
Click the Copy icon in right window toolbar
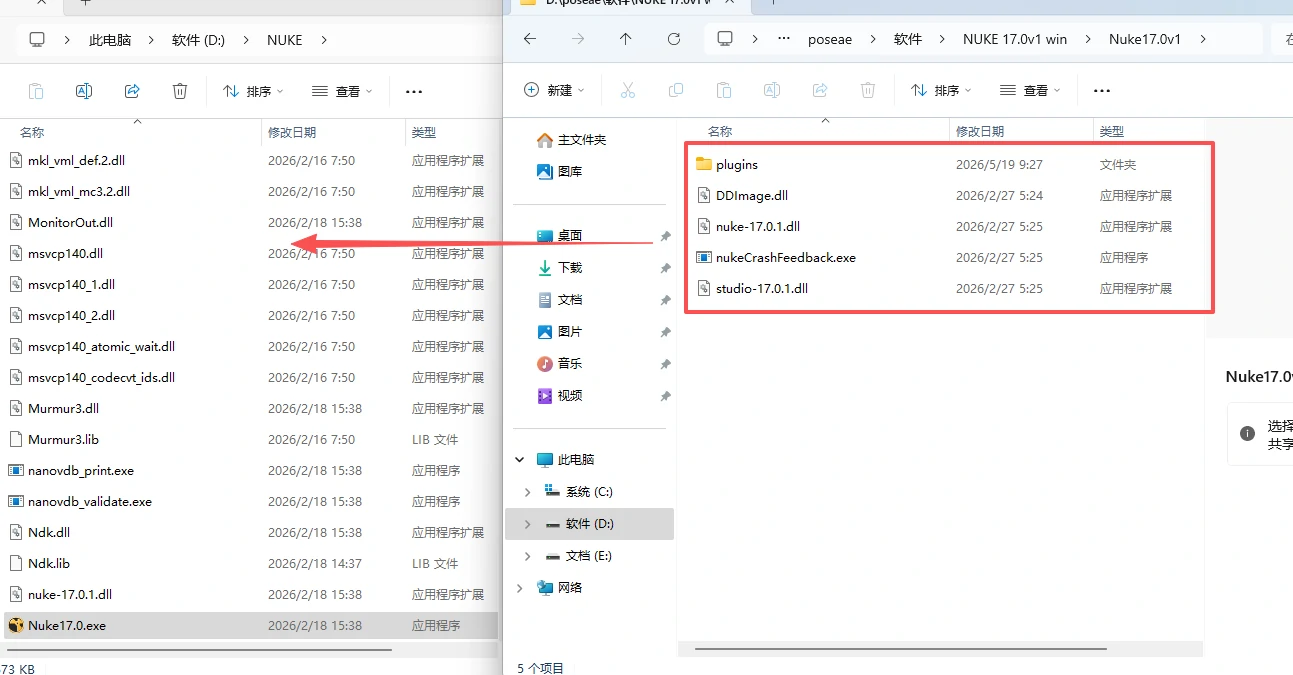676,90
